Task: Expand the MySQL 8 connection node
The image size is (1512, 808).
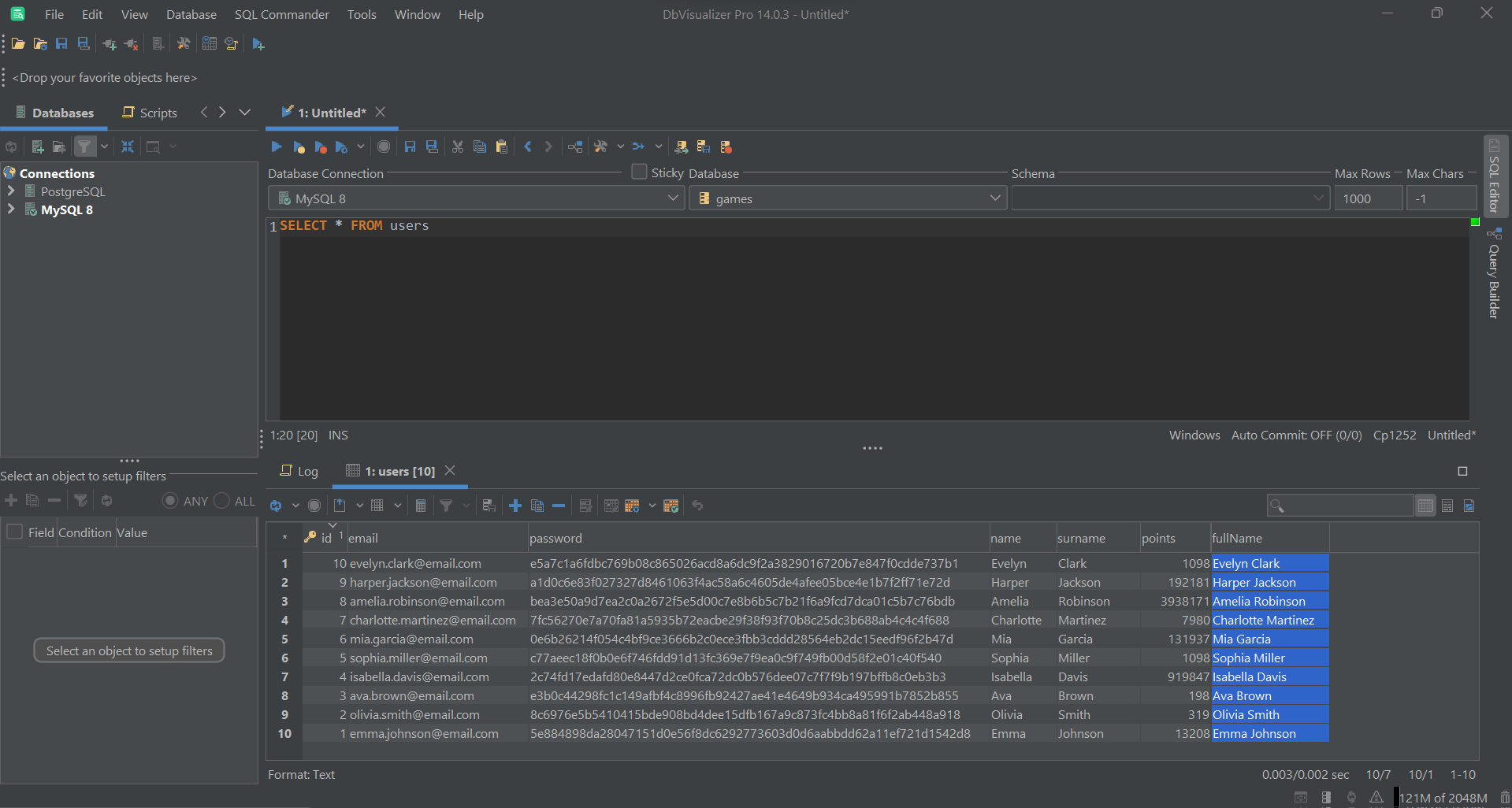Action: click(x=11, y=209)
